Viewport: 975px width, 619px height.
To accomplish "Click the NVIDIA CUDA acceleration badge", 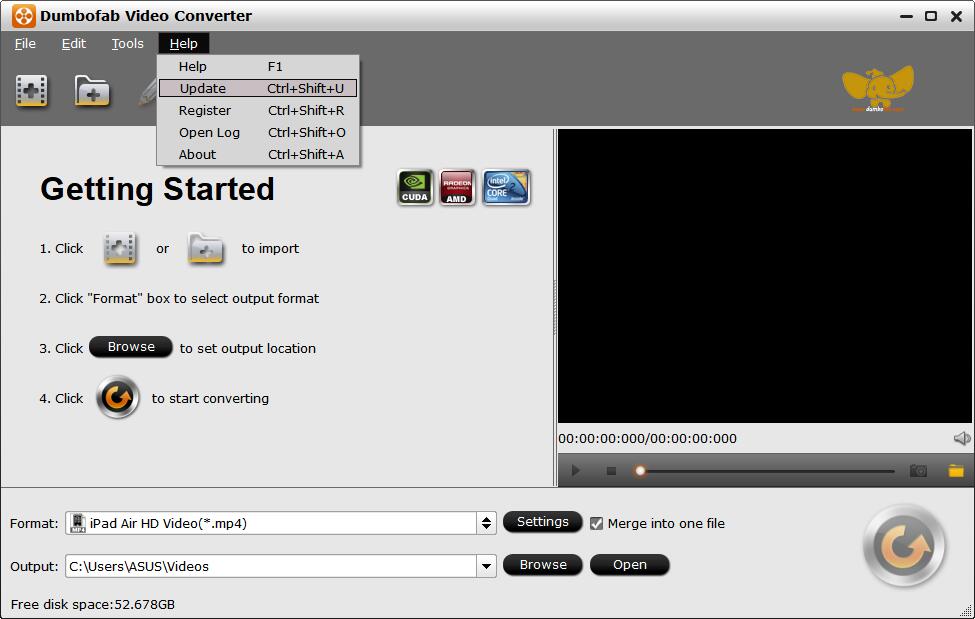I will (x=415, y=187).
